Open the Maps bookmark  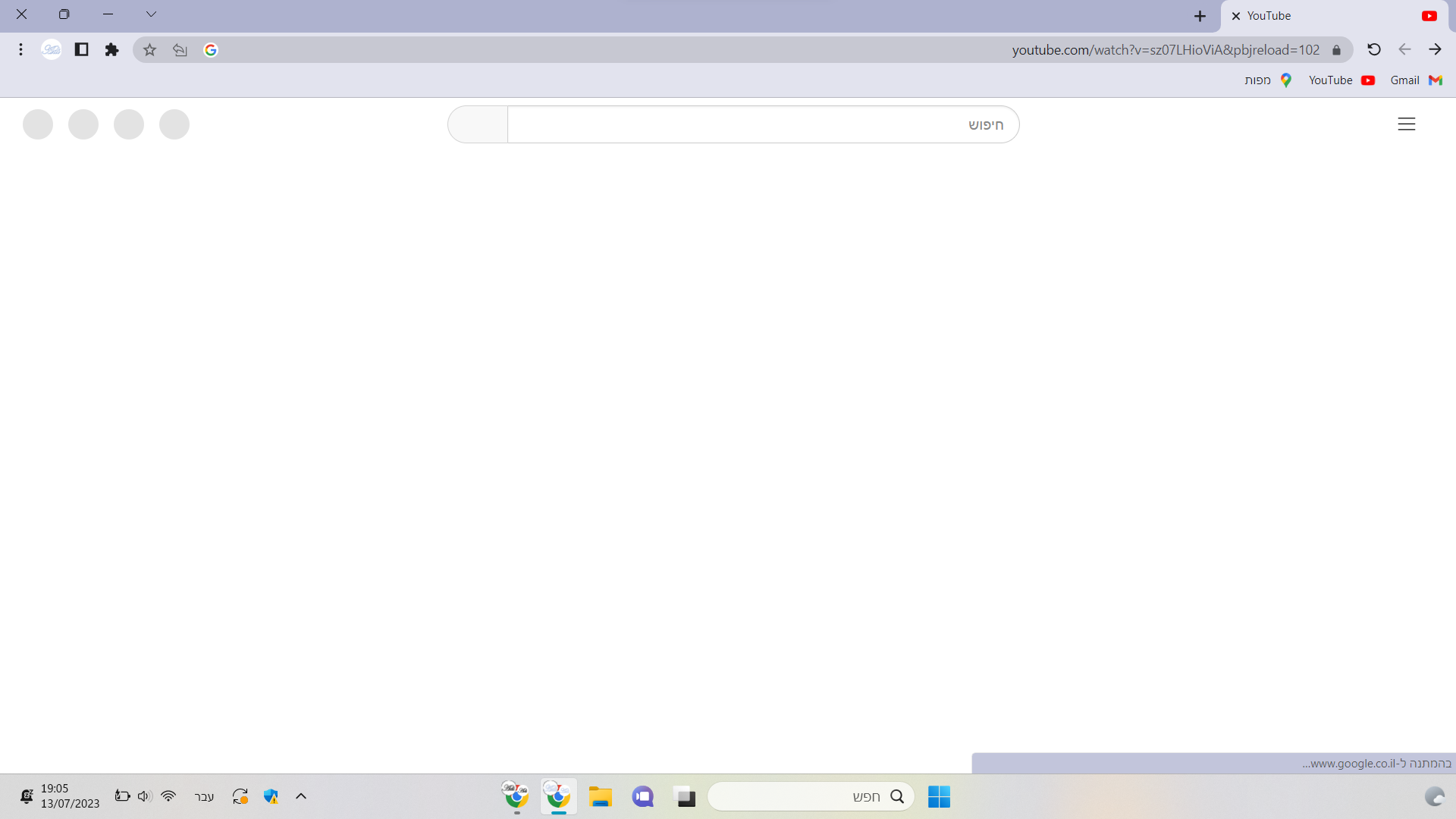tap(1267, 80)
